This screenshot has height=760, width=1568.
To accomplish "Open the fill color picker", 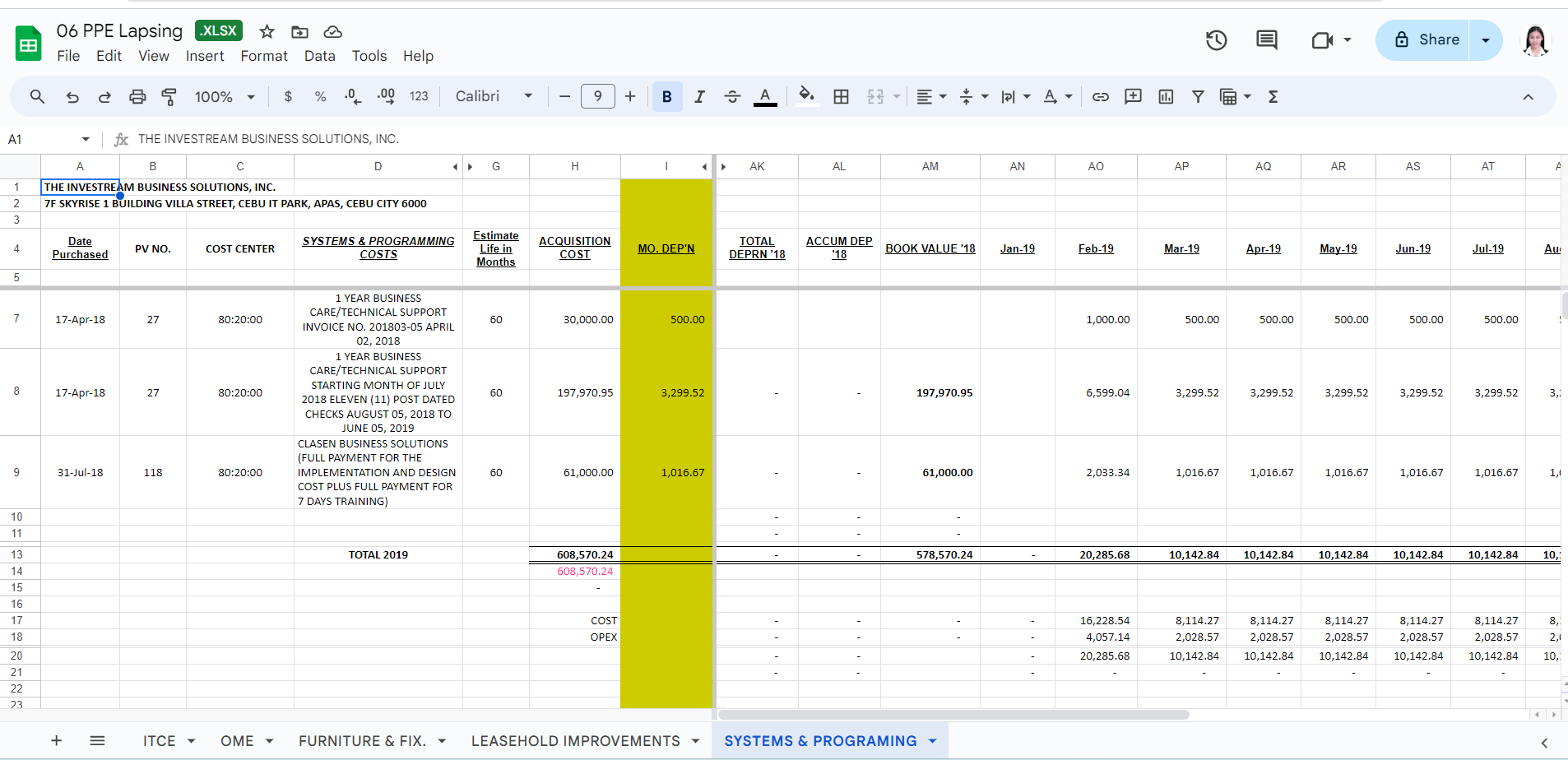I will coord(806,97).
